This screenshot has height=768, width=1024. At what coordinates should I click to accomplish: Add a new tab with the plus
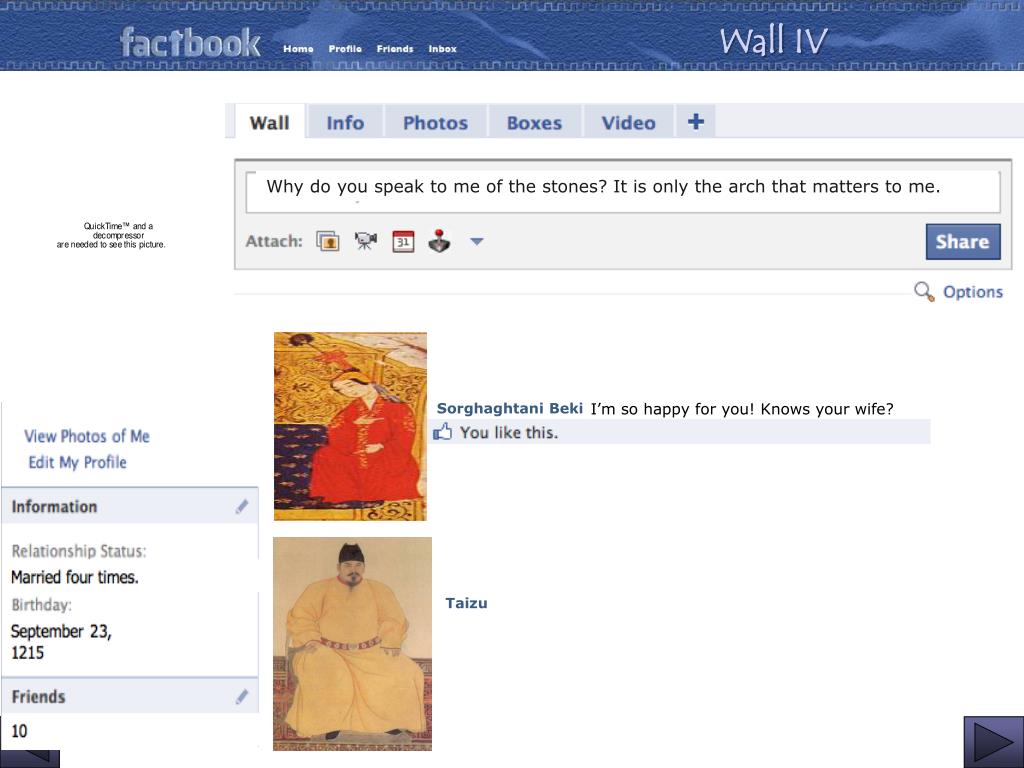pyautogui.click(x=696, y=121)
